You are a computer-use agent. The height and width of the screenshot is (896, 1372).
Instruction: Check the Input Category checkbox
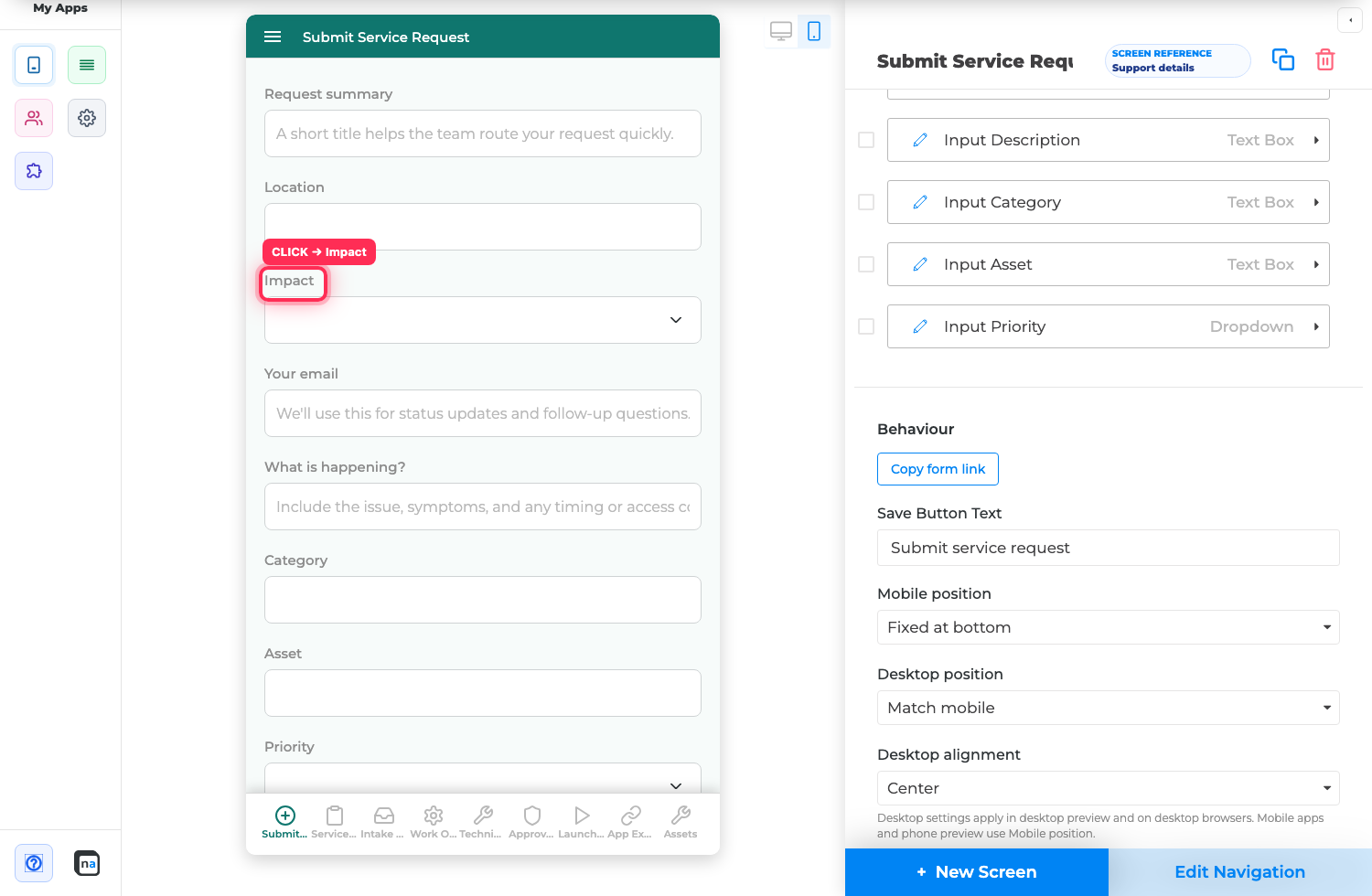pos(866,202)
